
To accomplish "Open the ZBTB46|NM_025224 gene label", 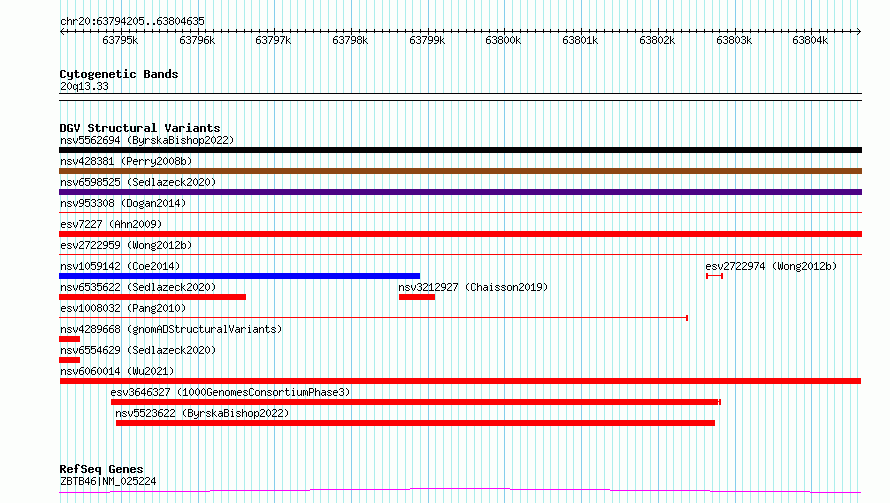I will [108, 481].
